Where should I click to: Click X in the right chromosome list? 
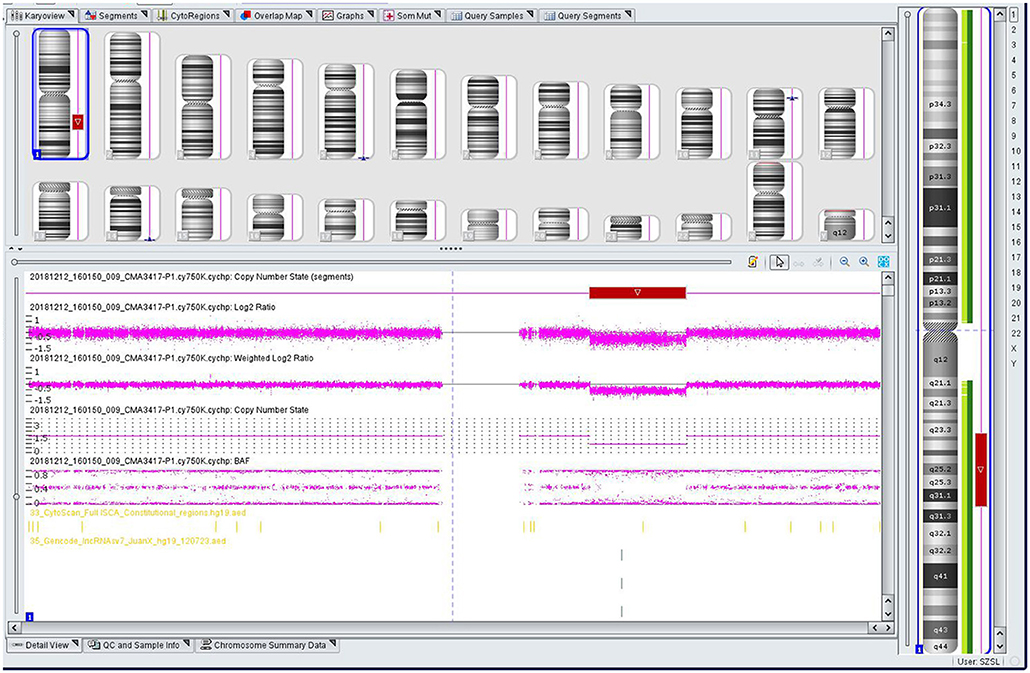coord(1014,349)
